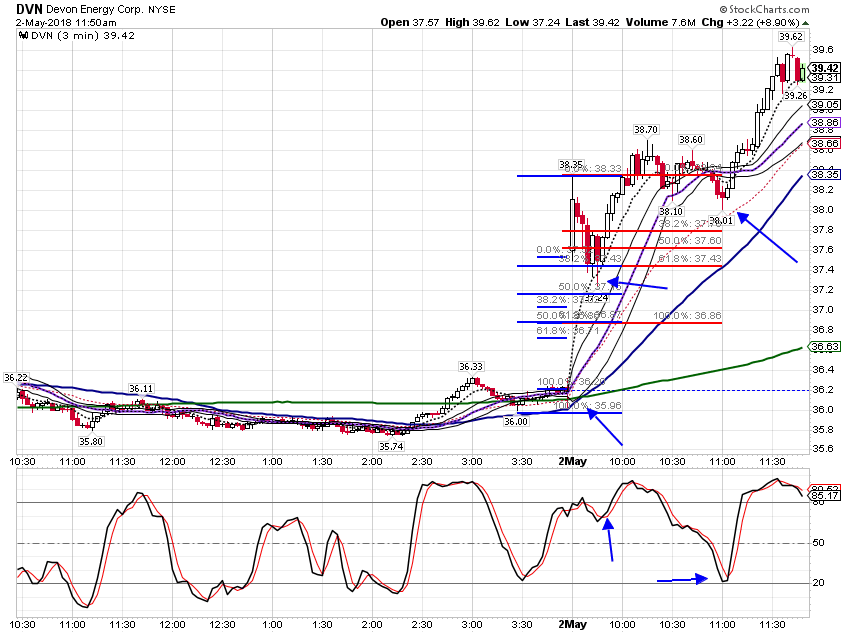The height and width of the screenshot is (633, 850).
Task: Select the 'Low 37.24' header value
Action: (532, 22)
